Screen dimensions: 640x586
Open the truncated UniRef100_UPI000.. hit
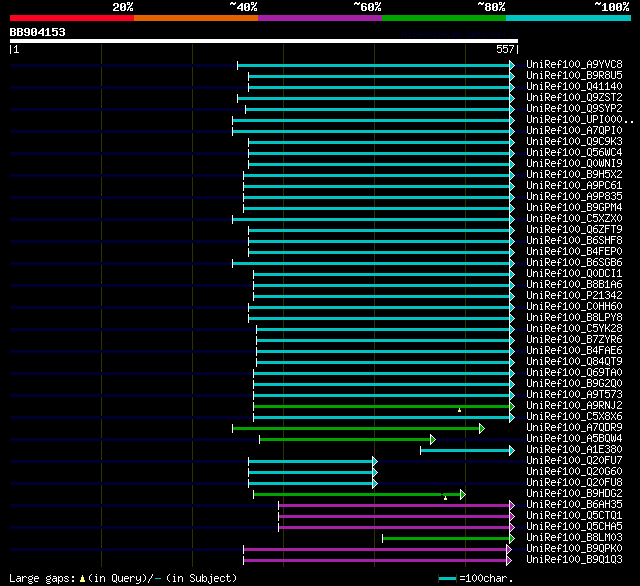[580, 120]
